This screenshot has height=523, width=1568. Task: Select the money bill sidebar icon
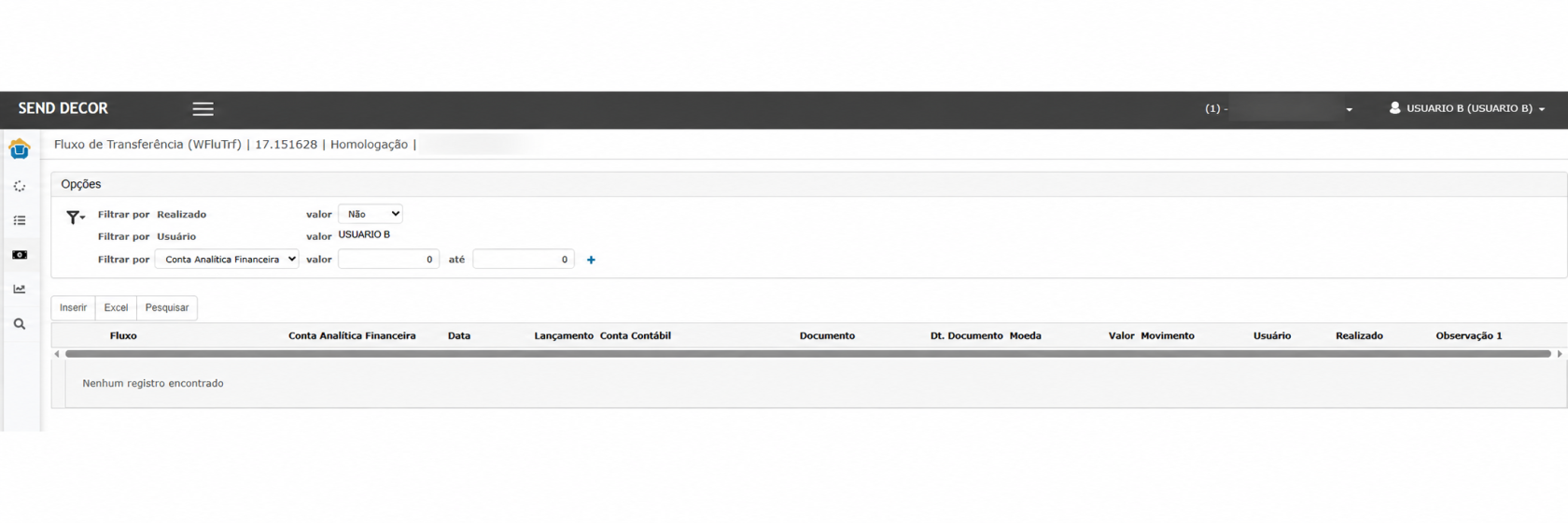tap(20, 255)
